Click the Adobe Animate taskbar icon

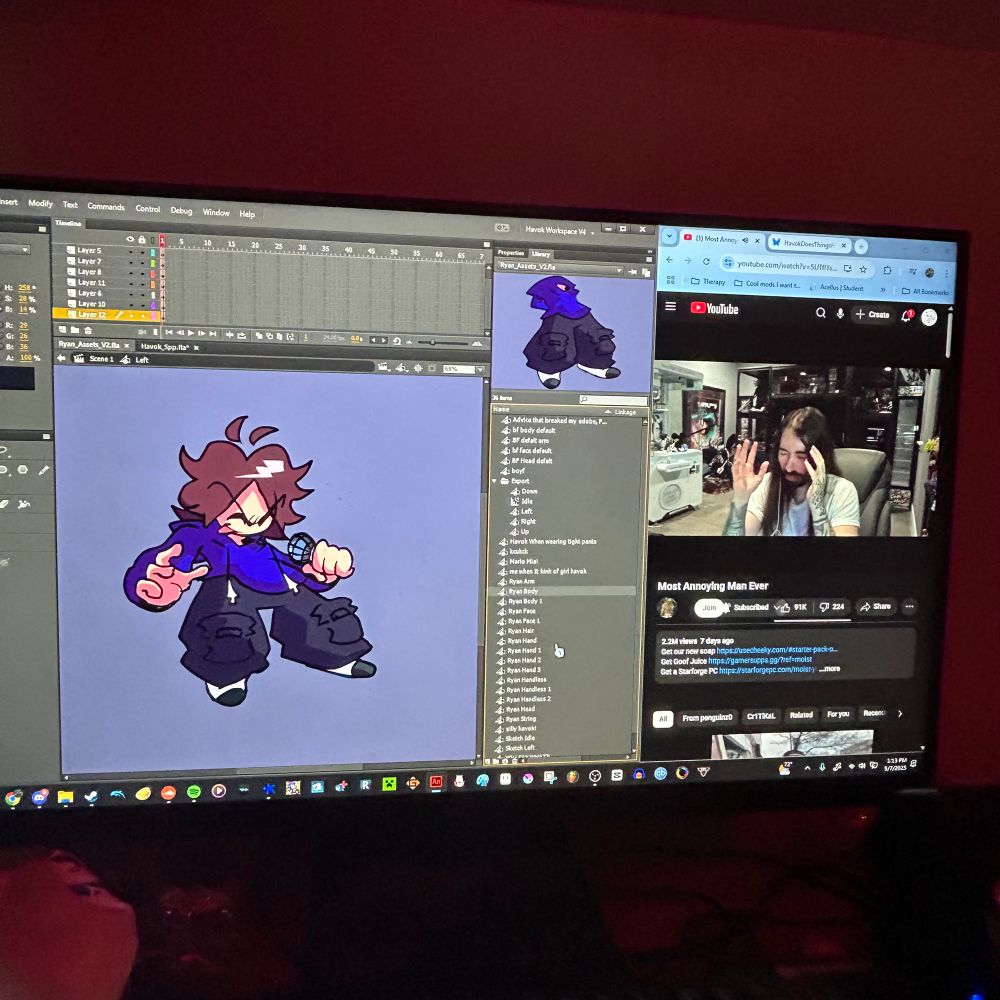(436, 782)
